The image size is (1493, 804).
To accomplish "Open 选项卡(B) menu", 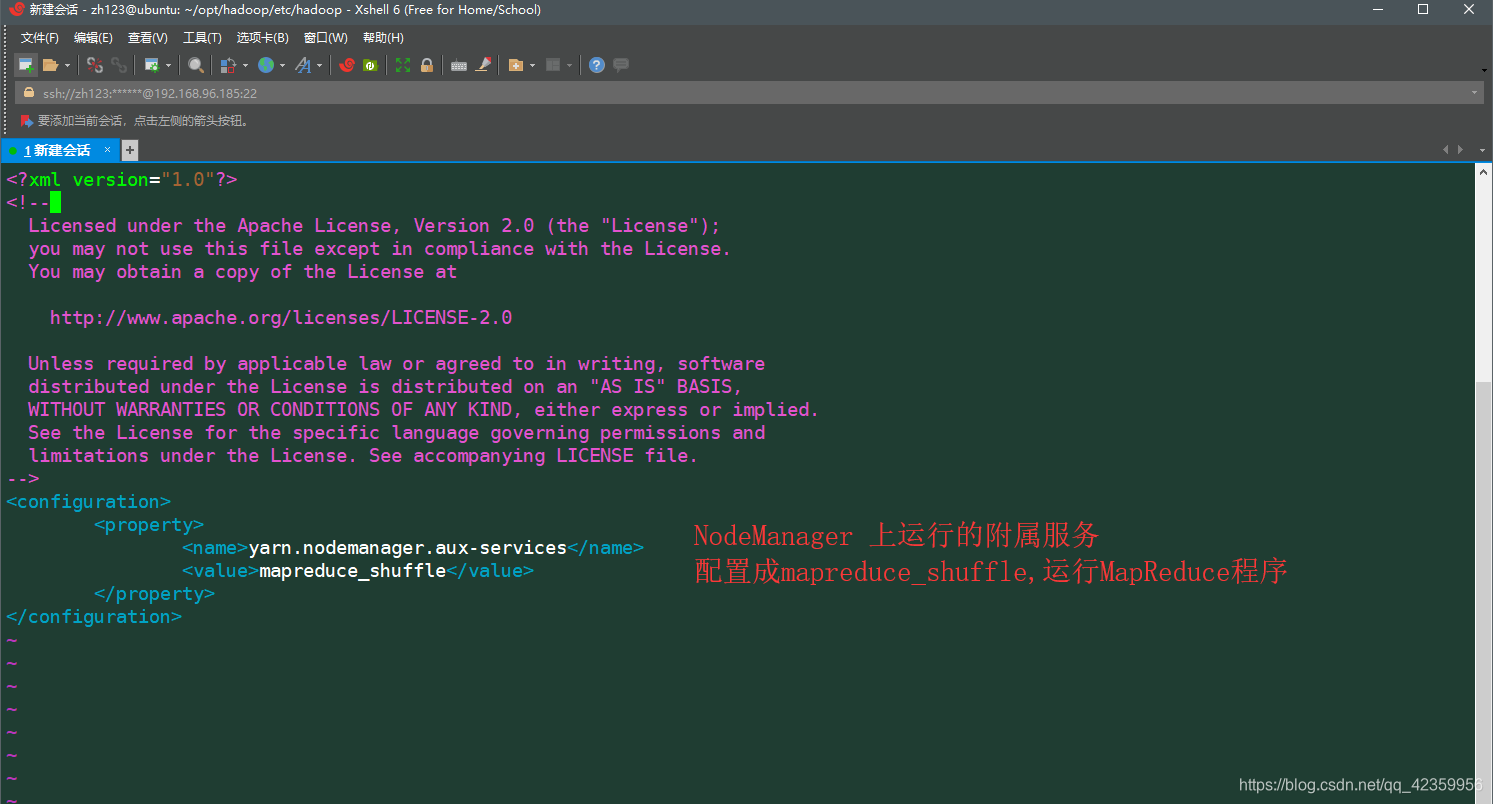I will (x=263, y=38).
